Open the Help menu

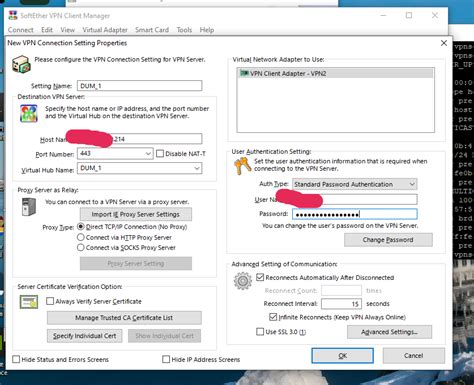coord(207,30)
